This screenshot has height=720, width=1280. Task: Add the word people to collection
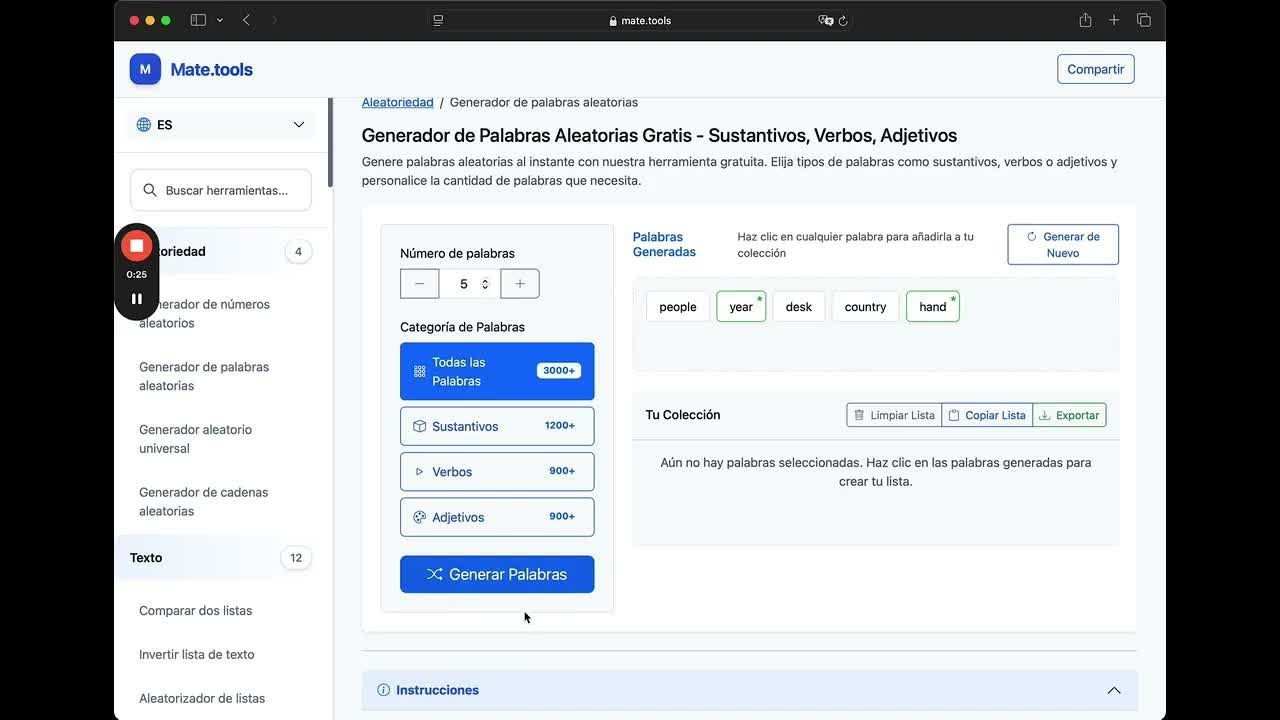pyautogui.click(x=678, y=307)
